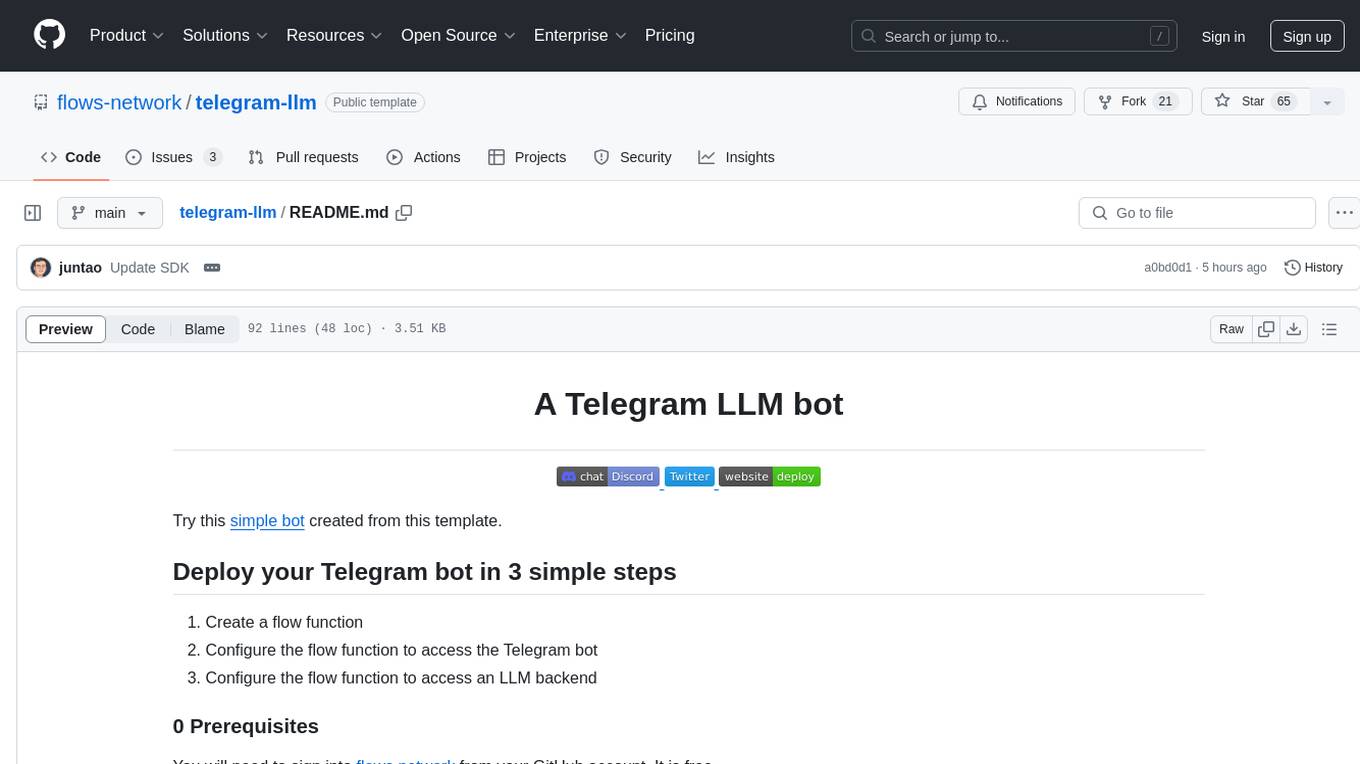Image resolution: width=1360 pixels, height=764 pixels.
Task: Open the telegram-llm repository link in header
Action: [256, 102]
